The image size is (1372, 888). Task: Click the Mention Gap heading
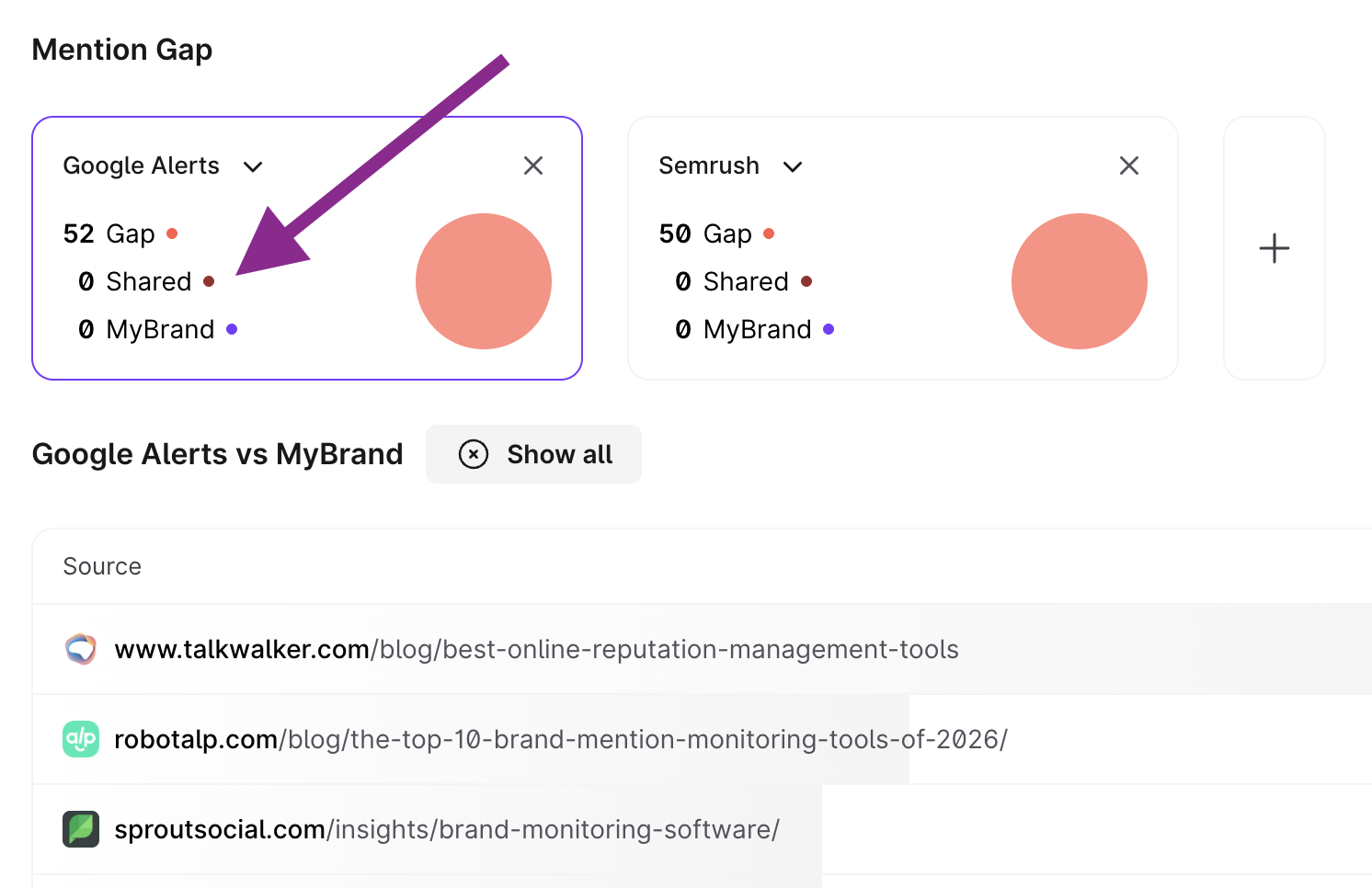point(122,50)
